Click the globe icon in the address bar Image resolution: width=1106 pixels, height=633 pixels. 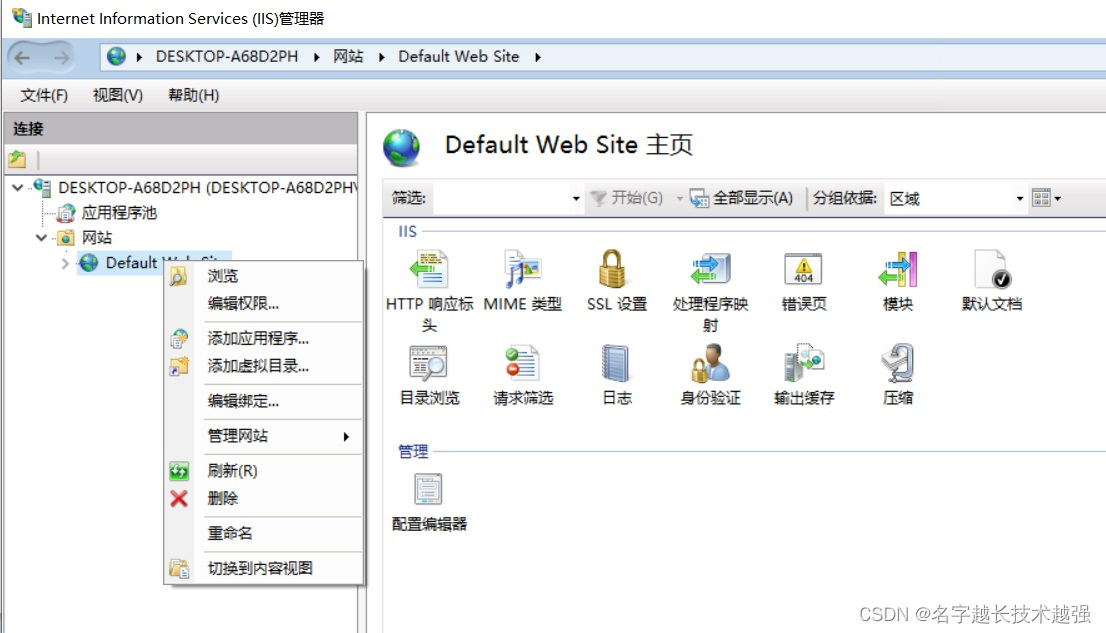[x=116, y=56]
